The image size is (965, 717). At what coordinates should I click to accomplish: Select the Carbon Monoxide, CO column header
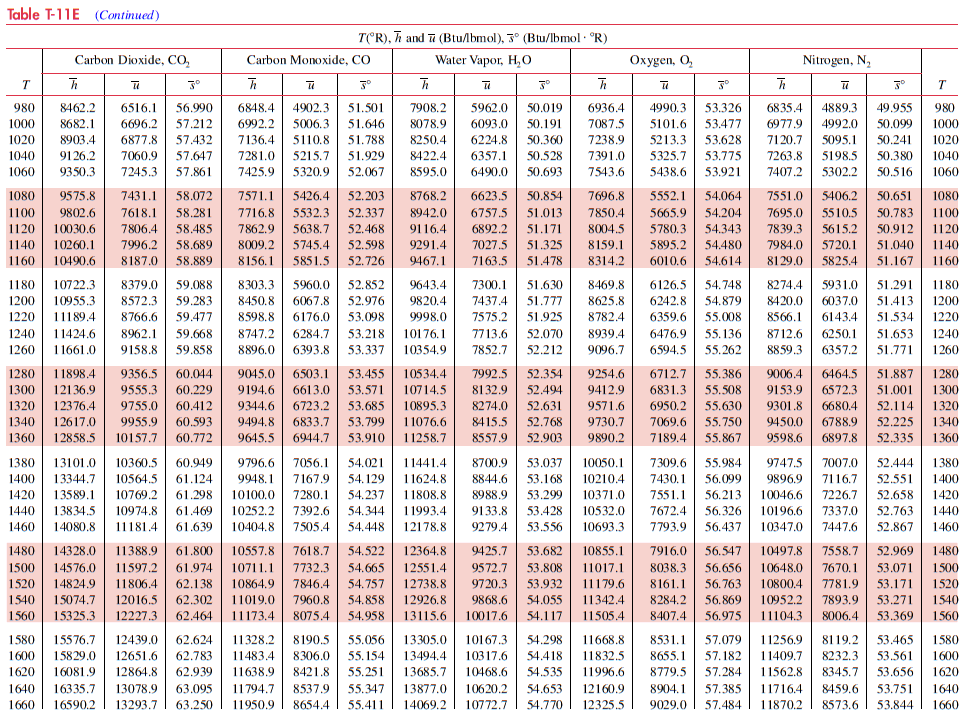click(x=305, y=61)
